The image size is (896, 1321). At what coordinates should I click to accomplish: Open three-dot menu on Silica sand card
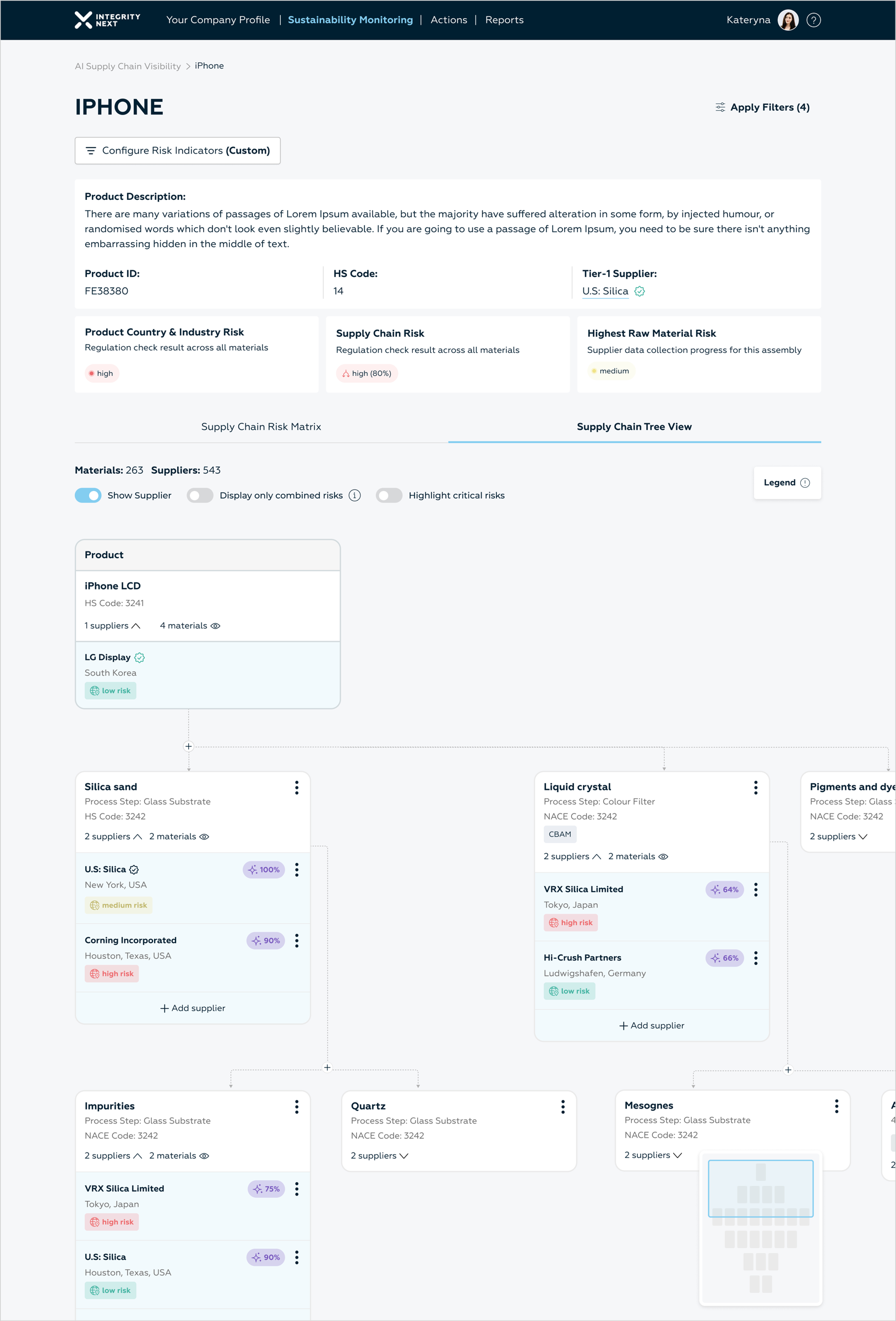coord(297,787)
